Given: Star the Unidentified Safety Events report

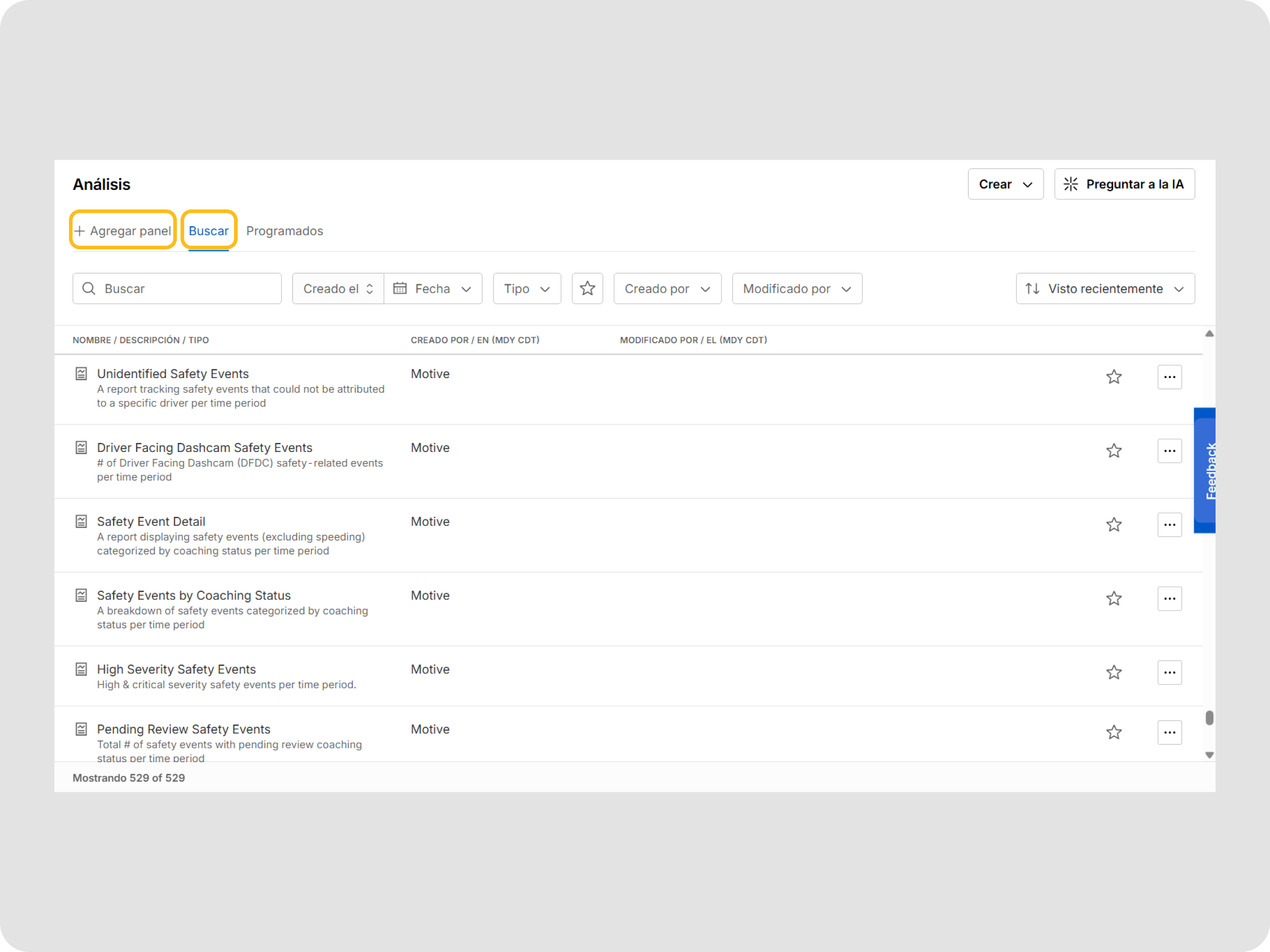Looking at the screenshot, I should pos(1113,377).
